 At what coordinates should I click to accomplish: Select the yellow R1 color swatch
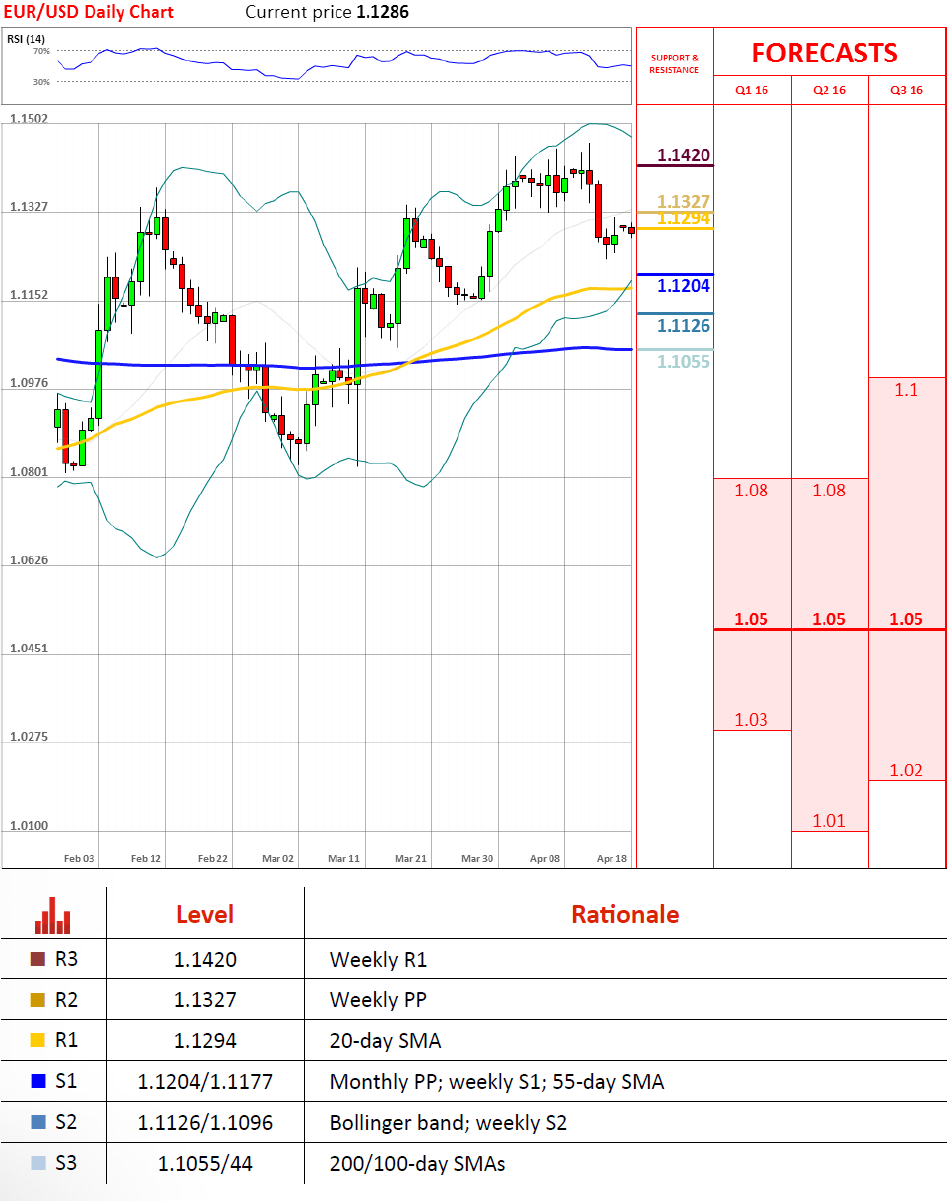[38, 1041]
